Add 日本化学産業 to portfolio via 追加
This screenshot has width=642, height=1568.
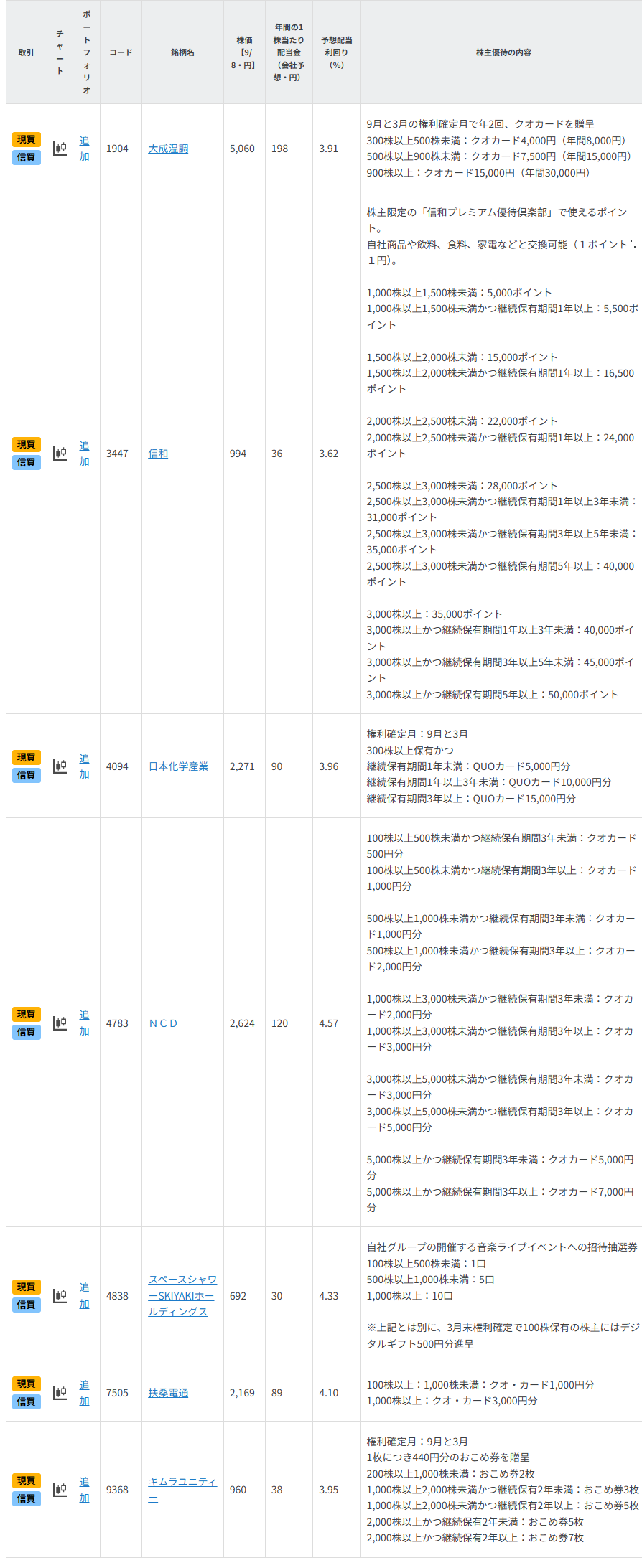pos(85,766)
